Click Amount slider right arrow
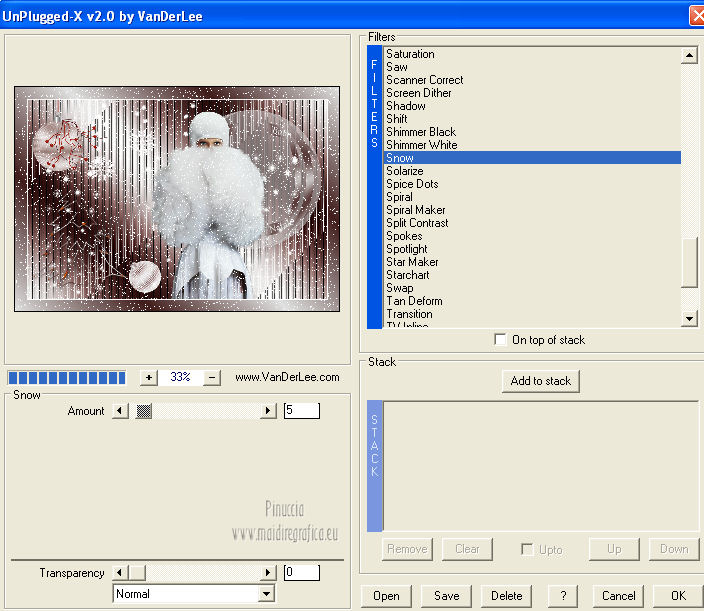704x611 pixels. (x=268, y=410)
